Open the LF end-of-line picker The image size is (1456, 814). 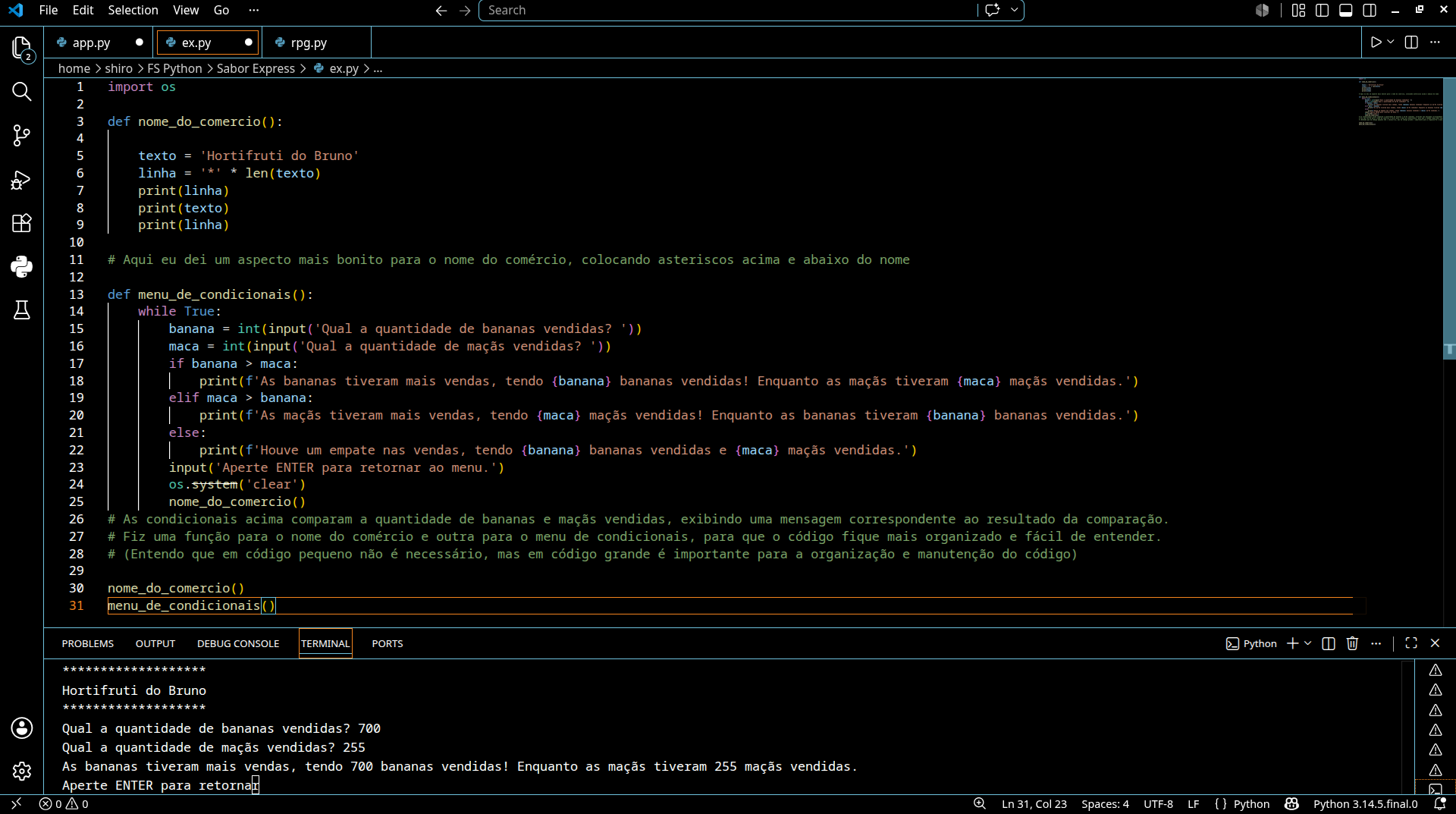[x=1193, y=804]
